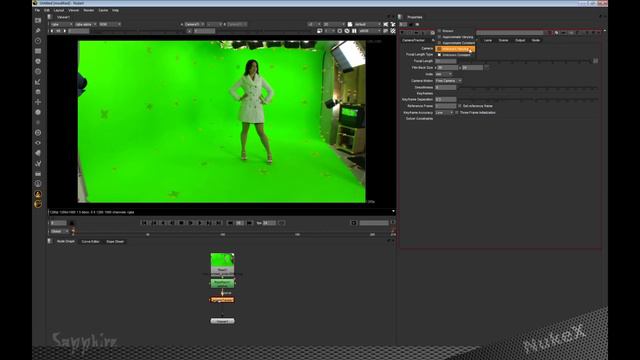Switch to the Curve Editor tab
This screenshot has width=640, height=360.
90,242
